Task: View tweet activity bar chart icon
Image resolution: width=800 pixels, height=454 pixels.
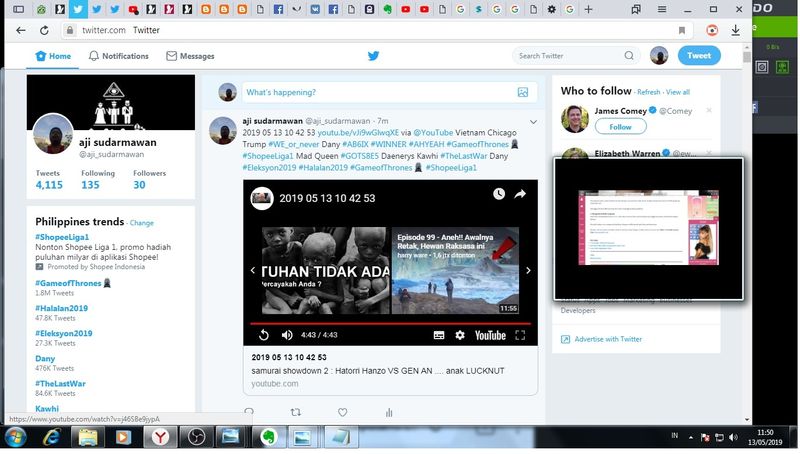Action: click(389, 412)
